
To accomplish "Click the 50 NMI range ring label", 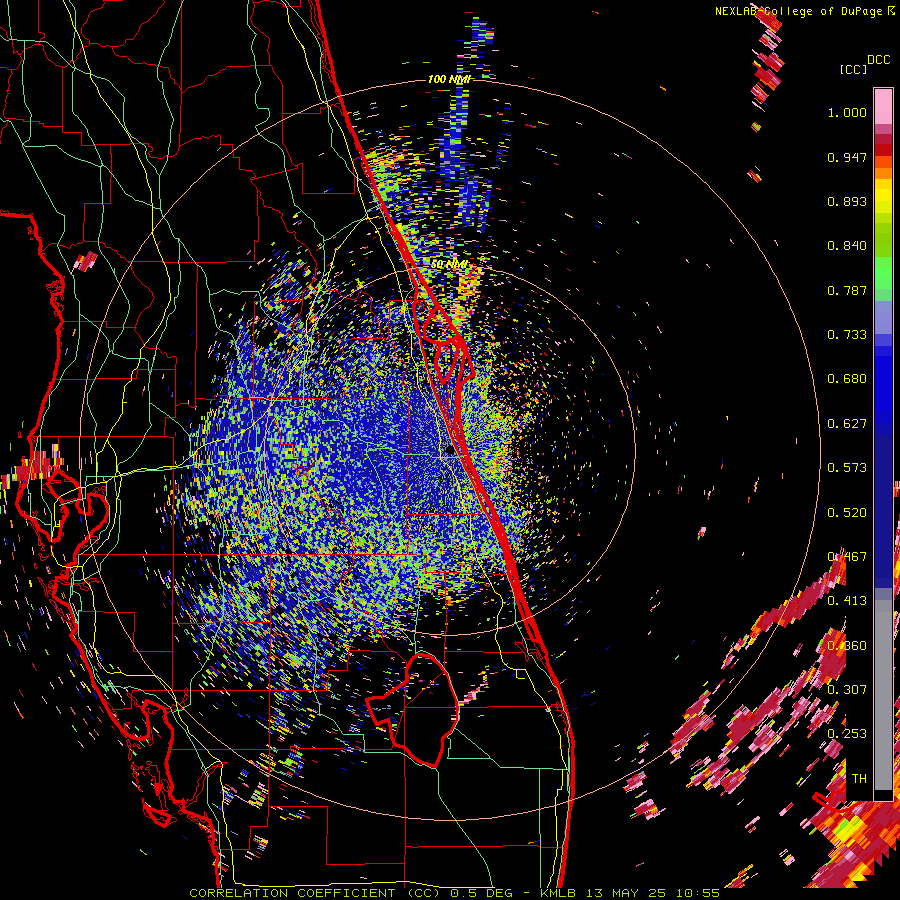I will click(x=449, y=265).
